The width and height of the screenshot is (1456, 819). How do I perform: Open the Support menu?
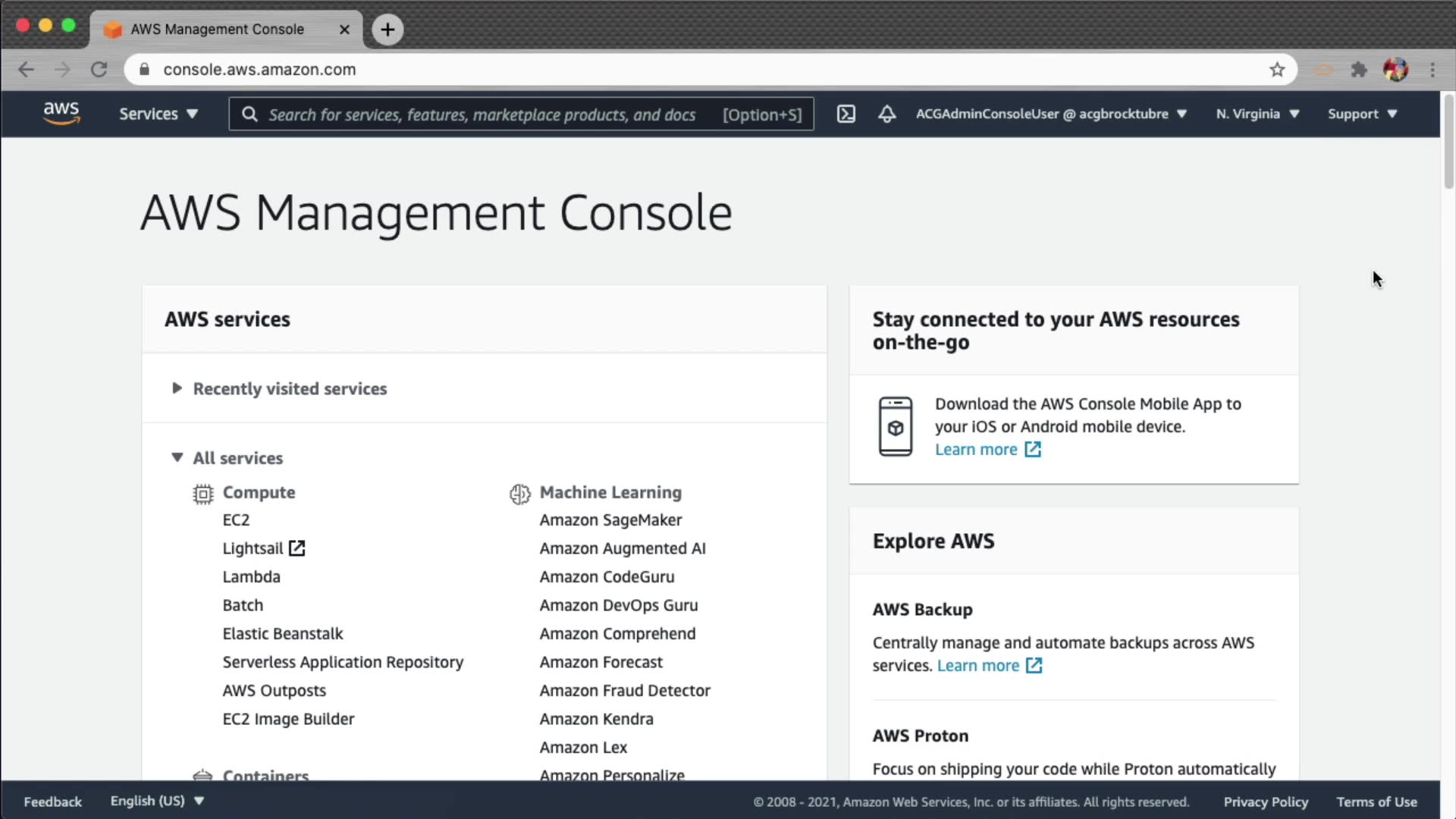click(1362, 114)
